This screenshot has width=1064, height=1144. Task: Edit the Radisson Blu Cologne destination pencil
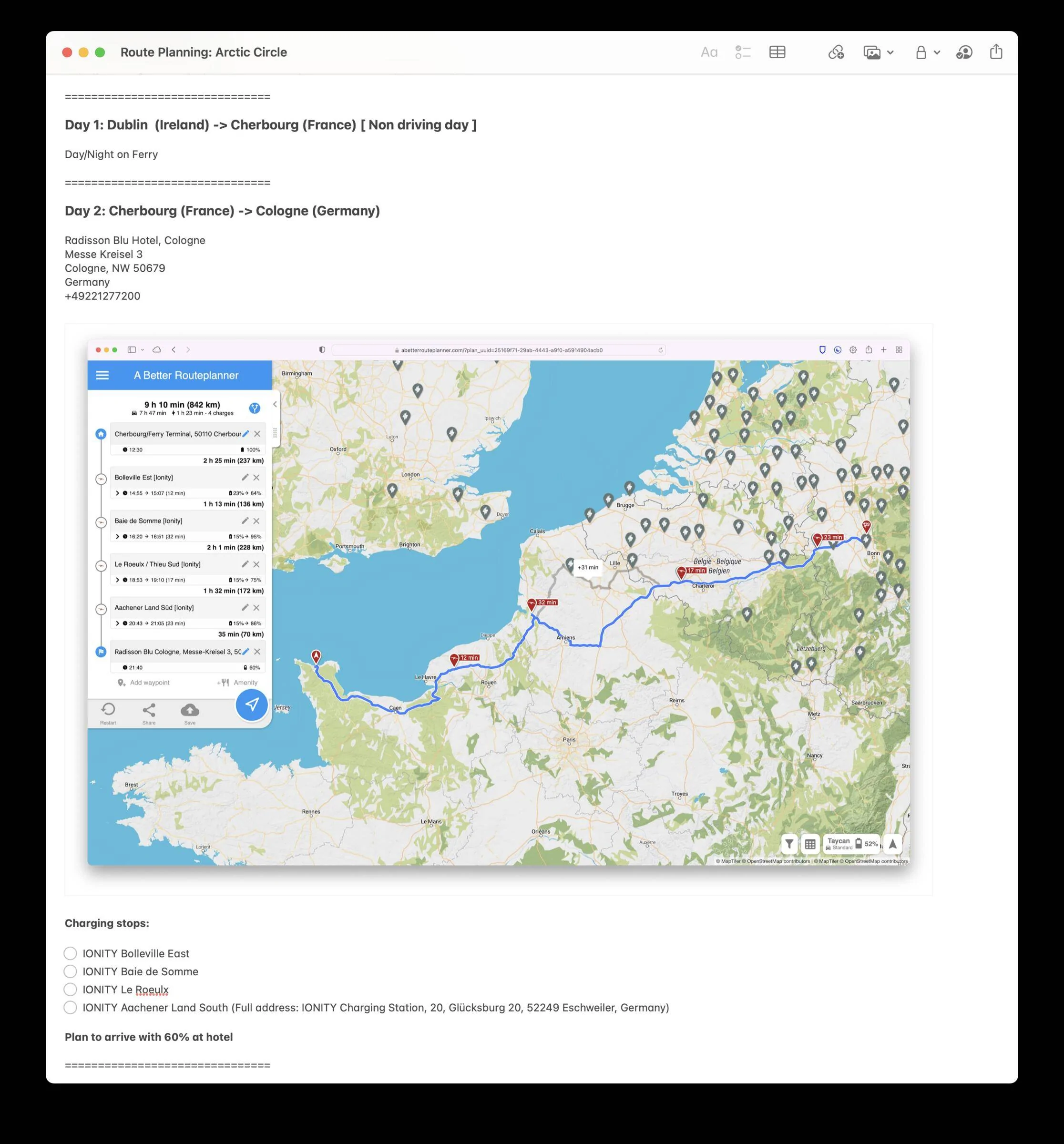click(246, 652)
